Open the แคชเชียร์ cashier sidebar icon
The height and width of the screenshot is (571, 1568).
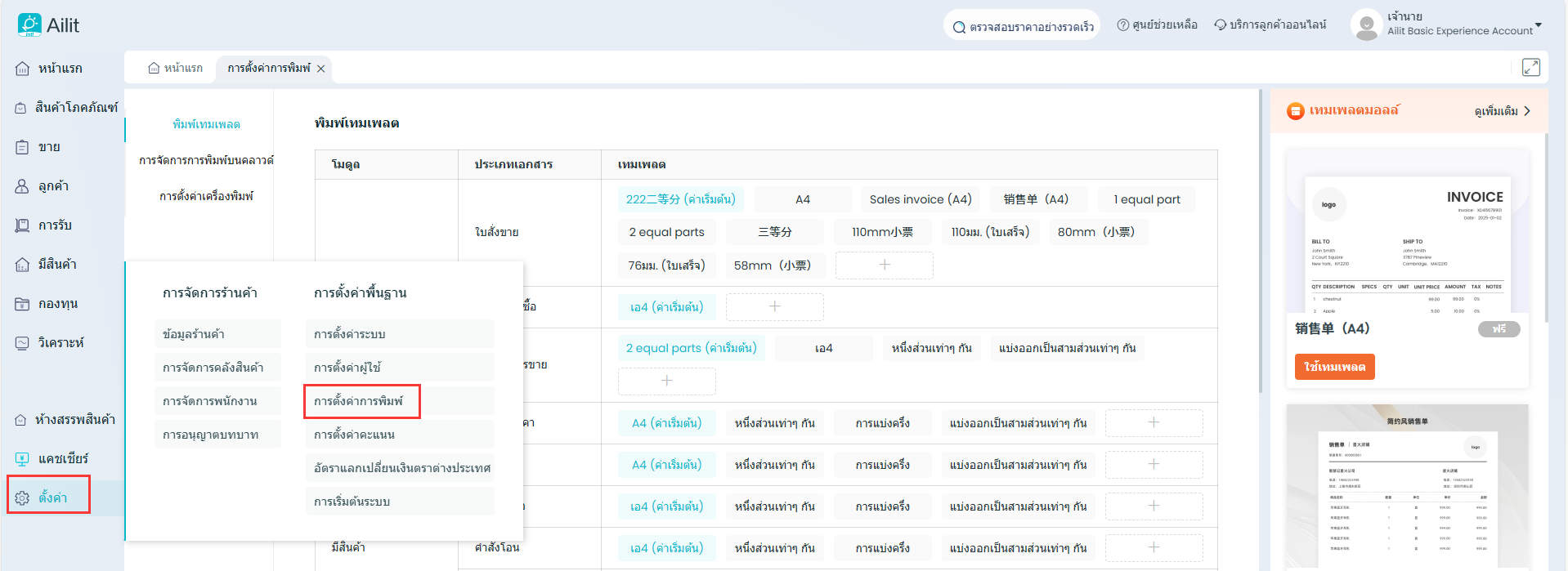tap(22, 459)
